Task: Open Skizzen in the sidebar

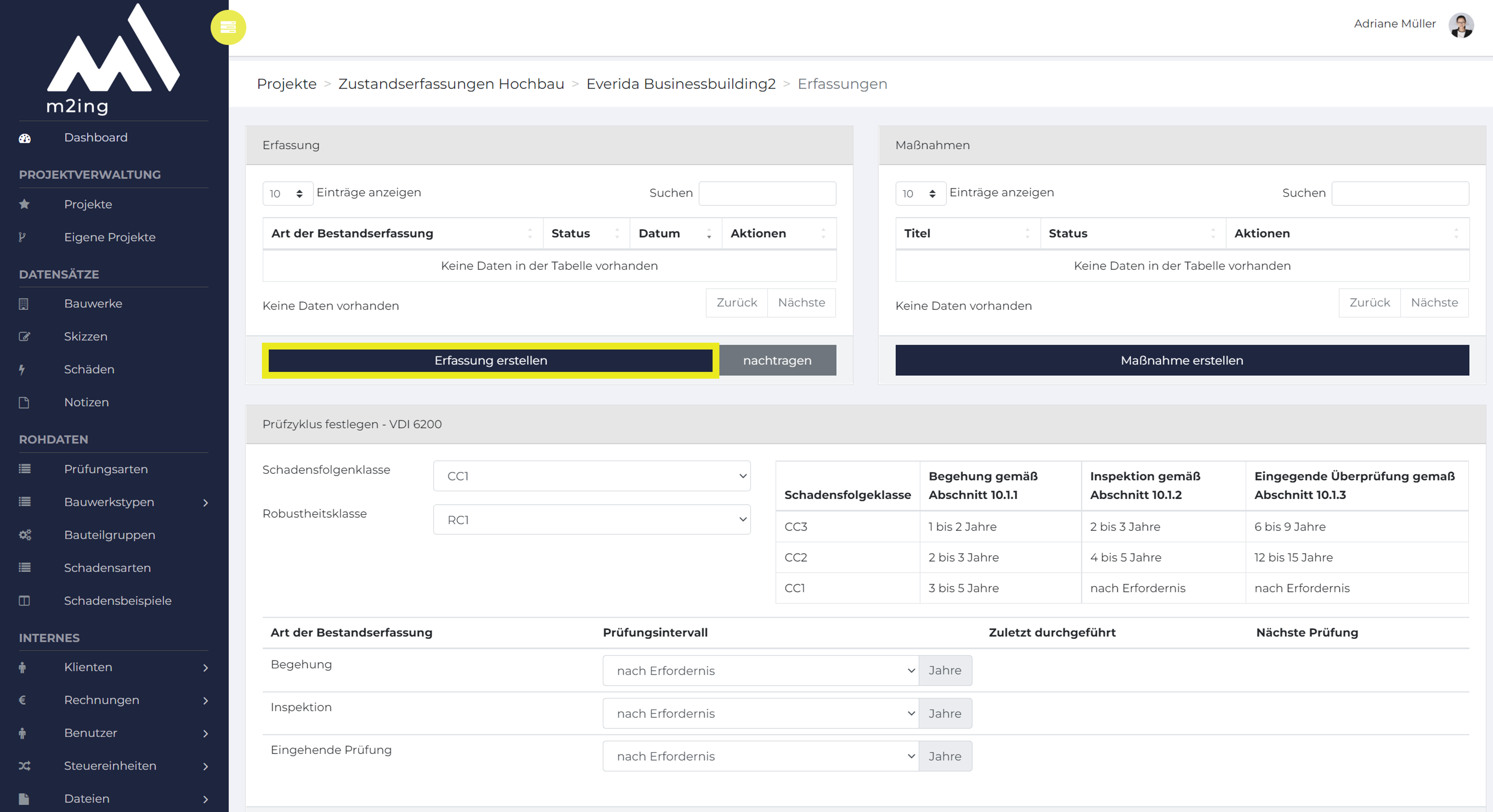Action: tap(85, 337)
